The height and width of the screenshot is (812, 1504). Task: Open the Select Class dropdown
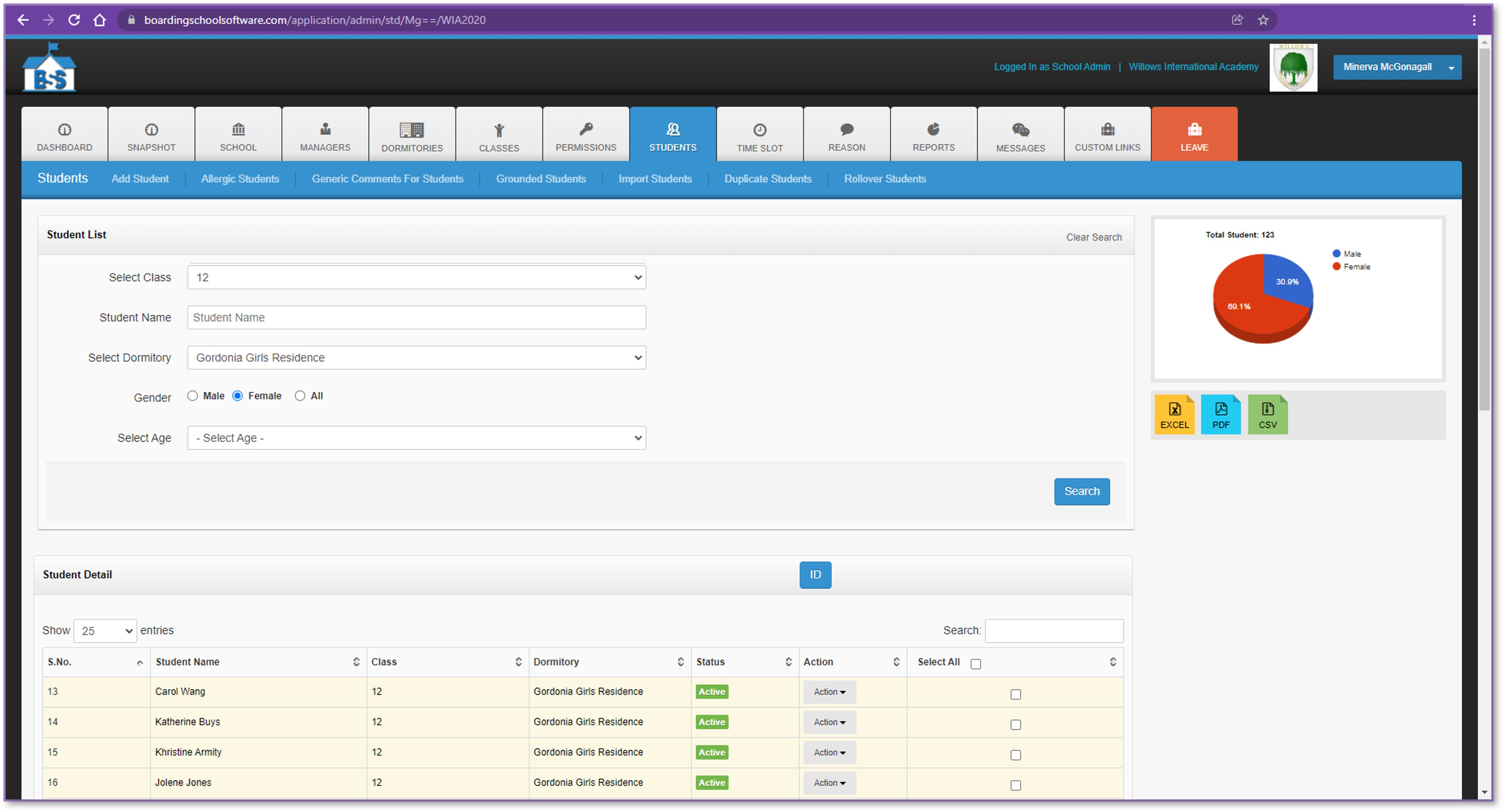[x=416, y=277]
